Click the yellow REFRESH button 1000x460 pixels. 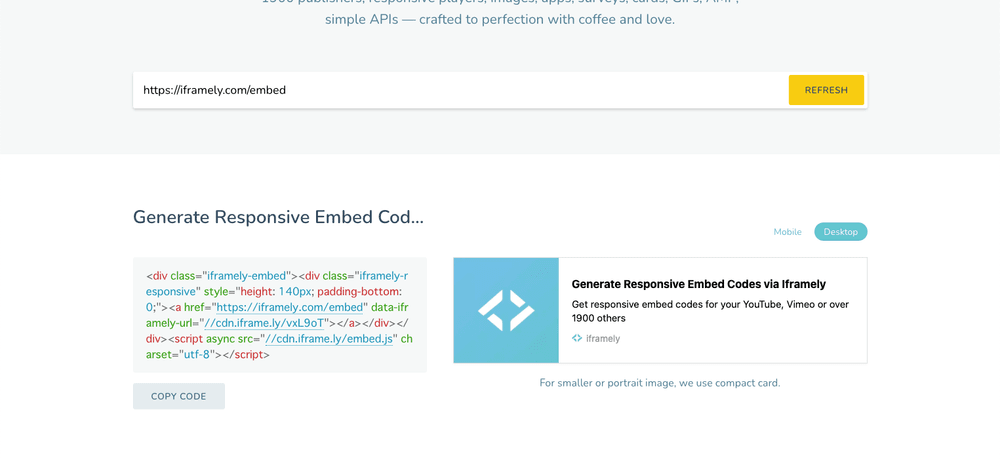(x=826, y=90)
